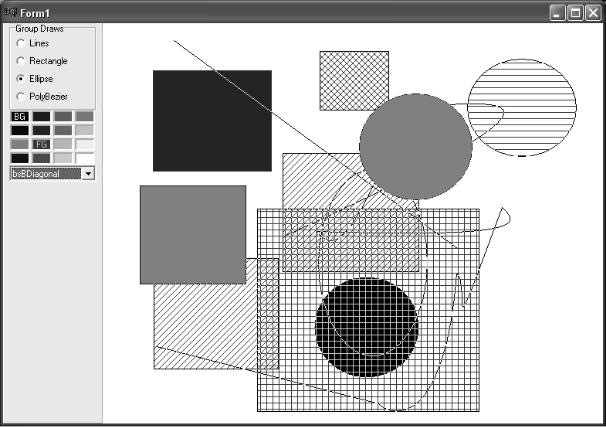
Task: Close the Form1 window
Action: coord(593,13)
